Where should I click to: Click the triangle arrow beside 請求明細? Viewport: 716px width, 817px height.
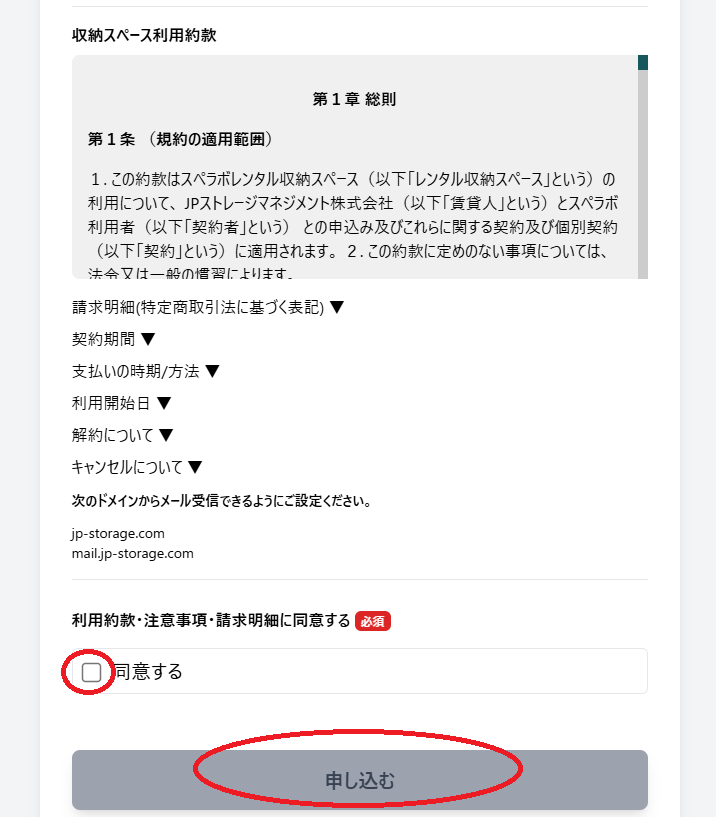click(337, 307)
